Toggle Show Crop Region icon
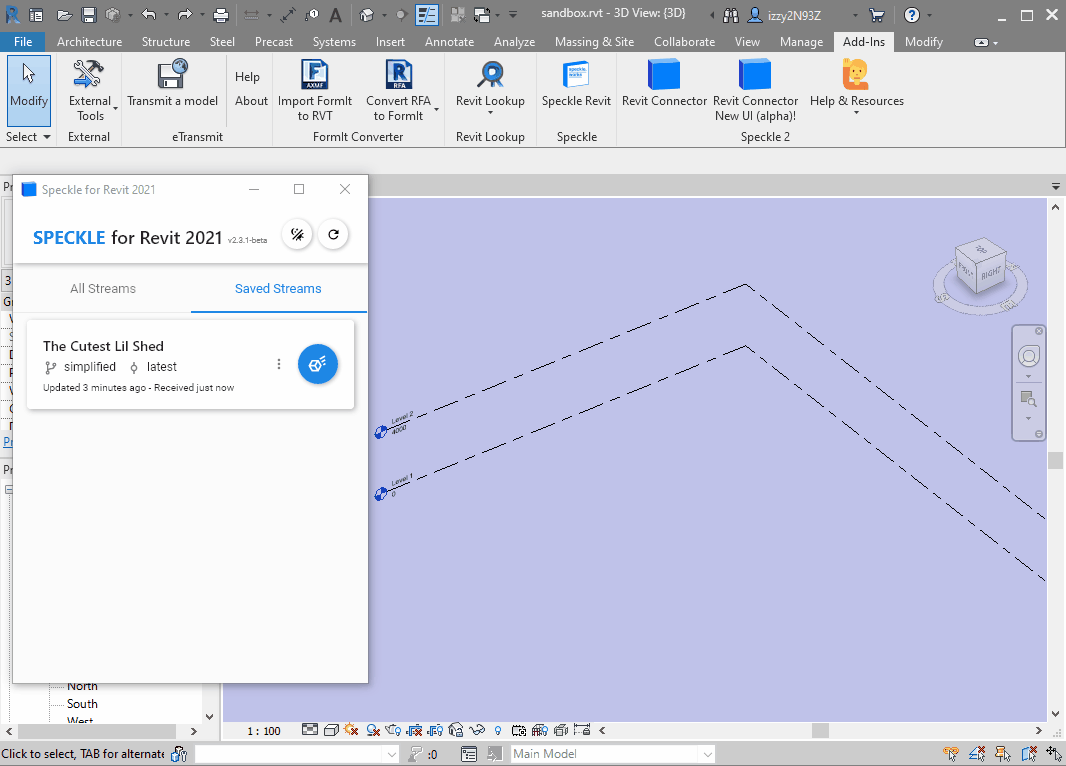 click(x=435, y=730)
